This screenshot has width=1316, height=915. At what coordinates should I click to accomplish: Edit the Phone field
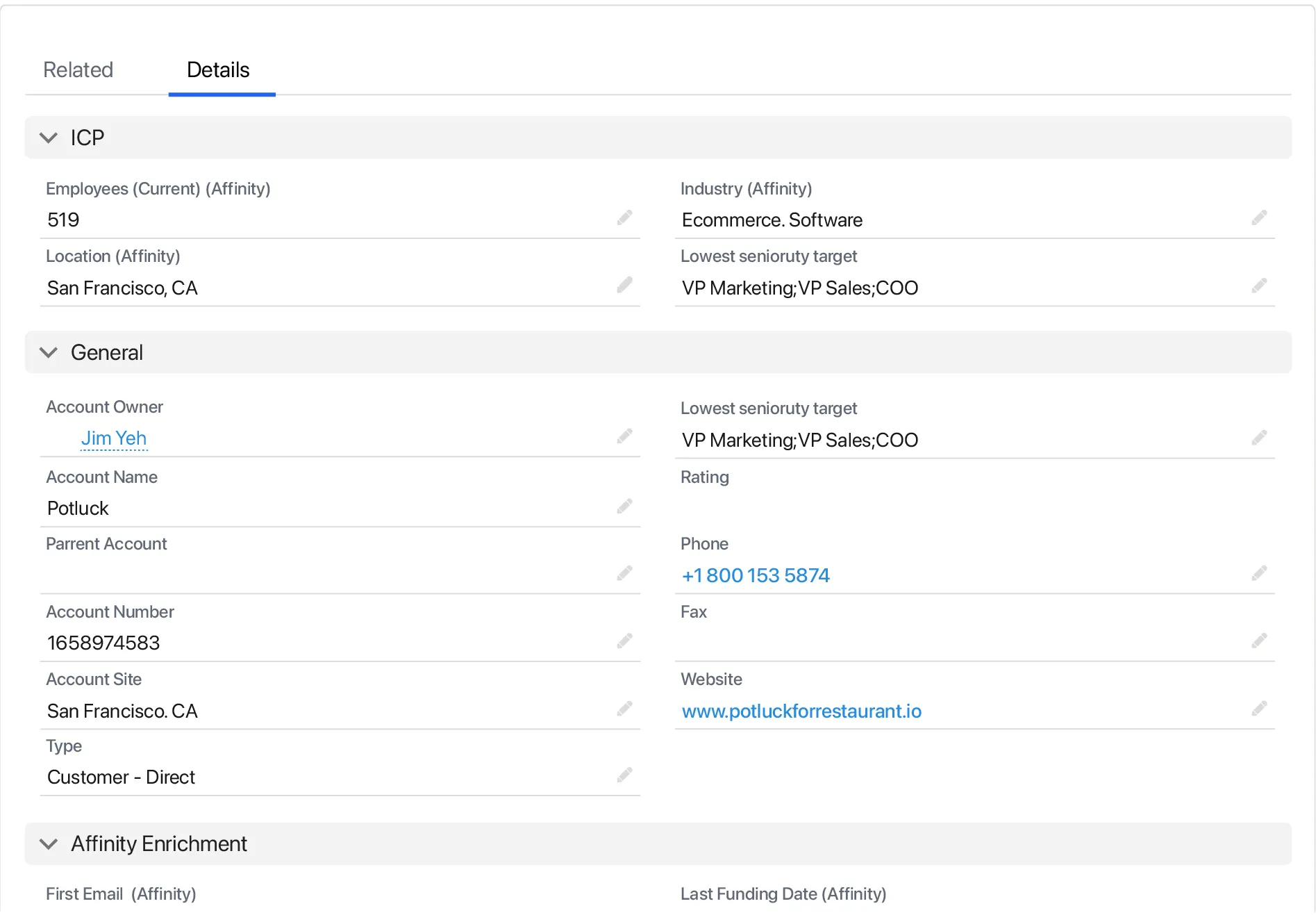pyautogui.click(x=1259, y=572)
